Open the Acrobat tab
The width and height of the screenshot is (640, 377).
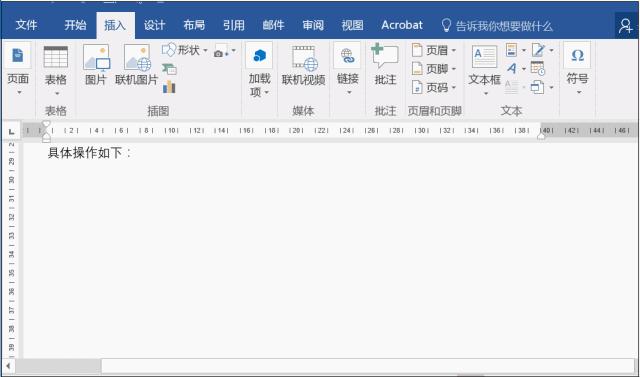coord(402,25)
